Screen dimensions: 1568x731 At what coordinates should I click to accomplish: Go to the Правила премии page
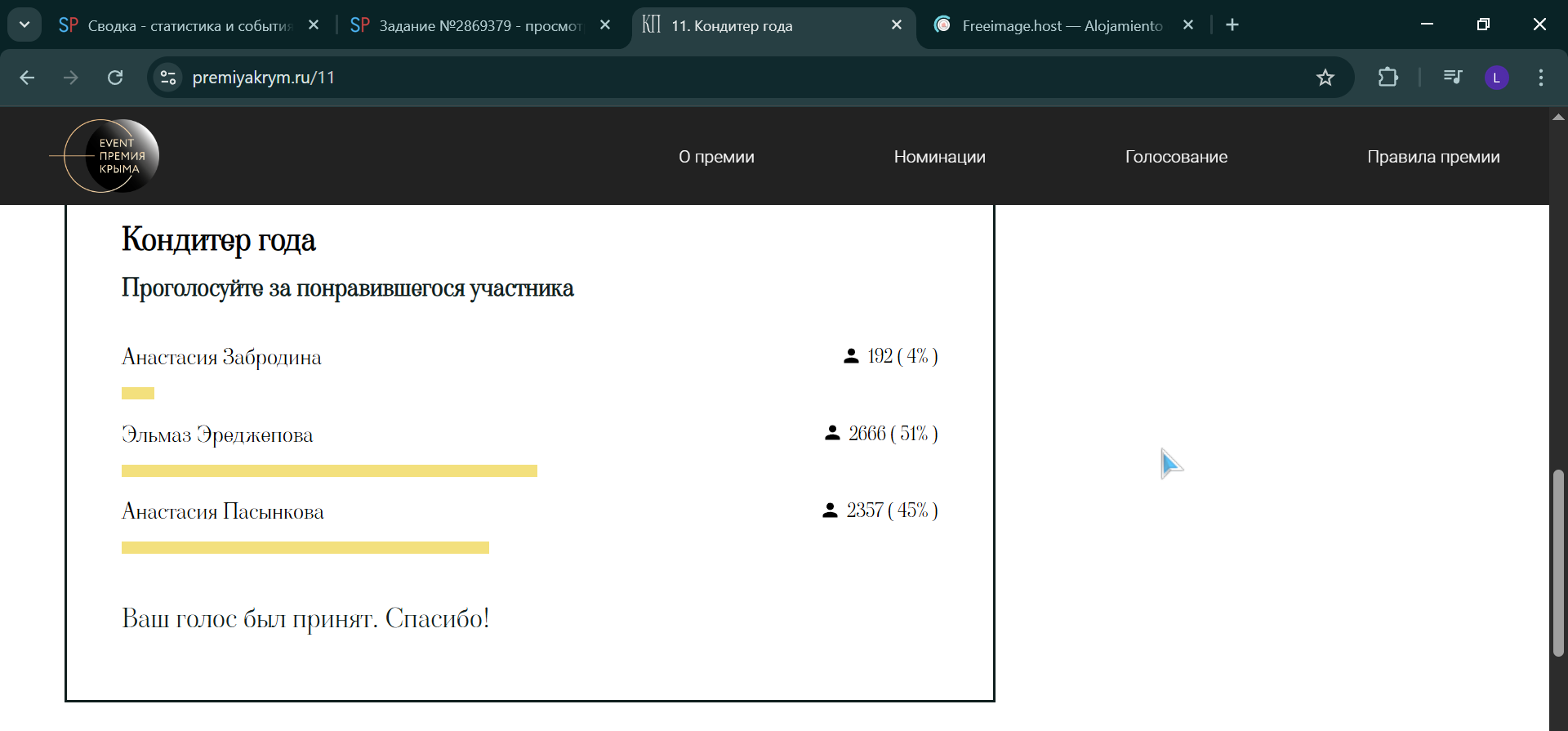[x=1433, y=157]
